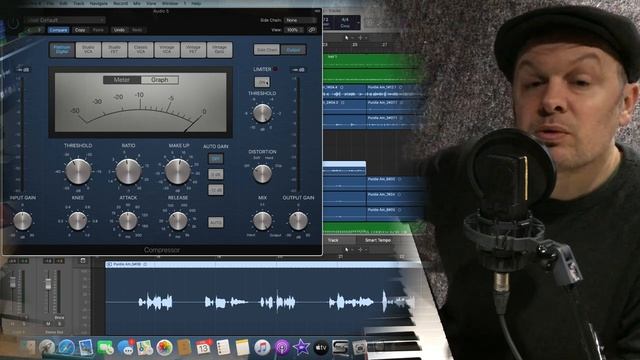Click the Input Gain knob
The image size is (640, 360).
[22, 221]
